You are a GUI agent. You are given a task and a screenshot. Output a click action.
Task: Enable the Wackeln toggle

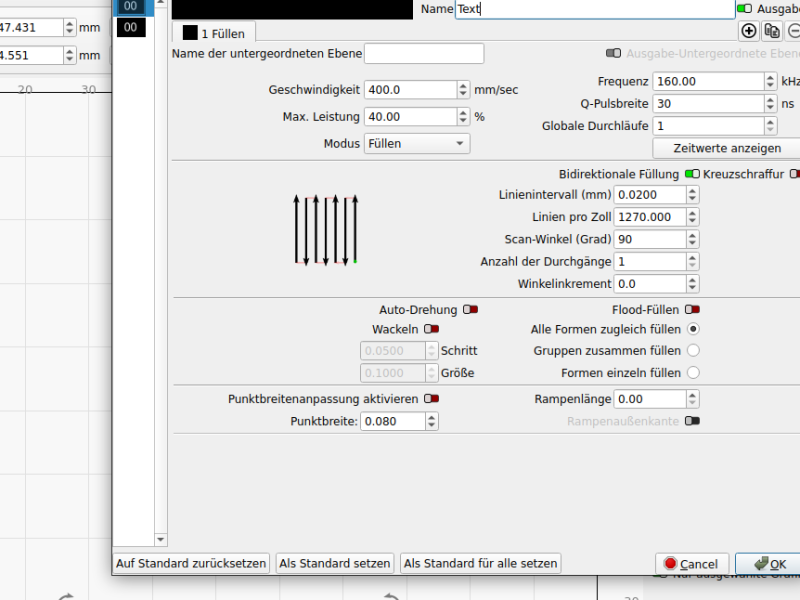[432, 329]
